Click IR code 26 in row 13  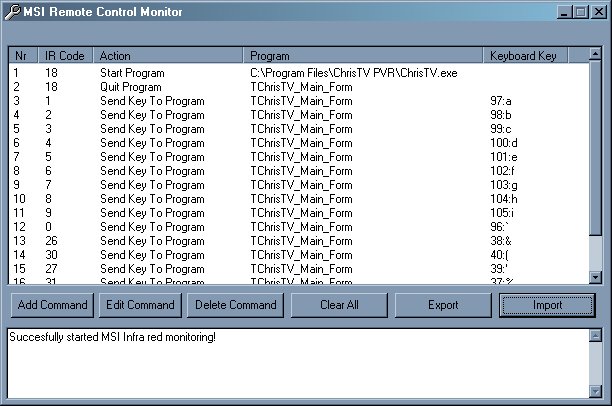[51, 241]
